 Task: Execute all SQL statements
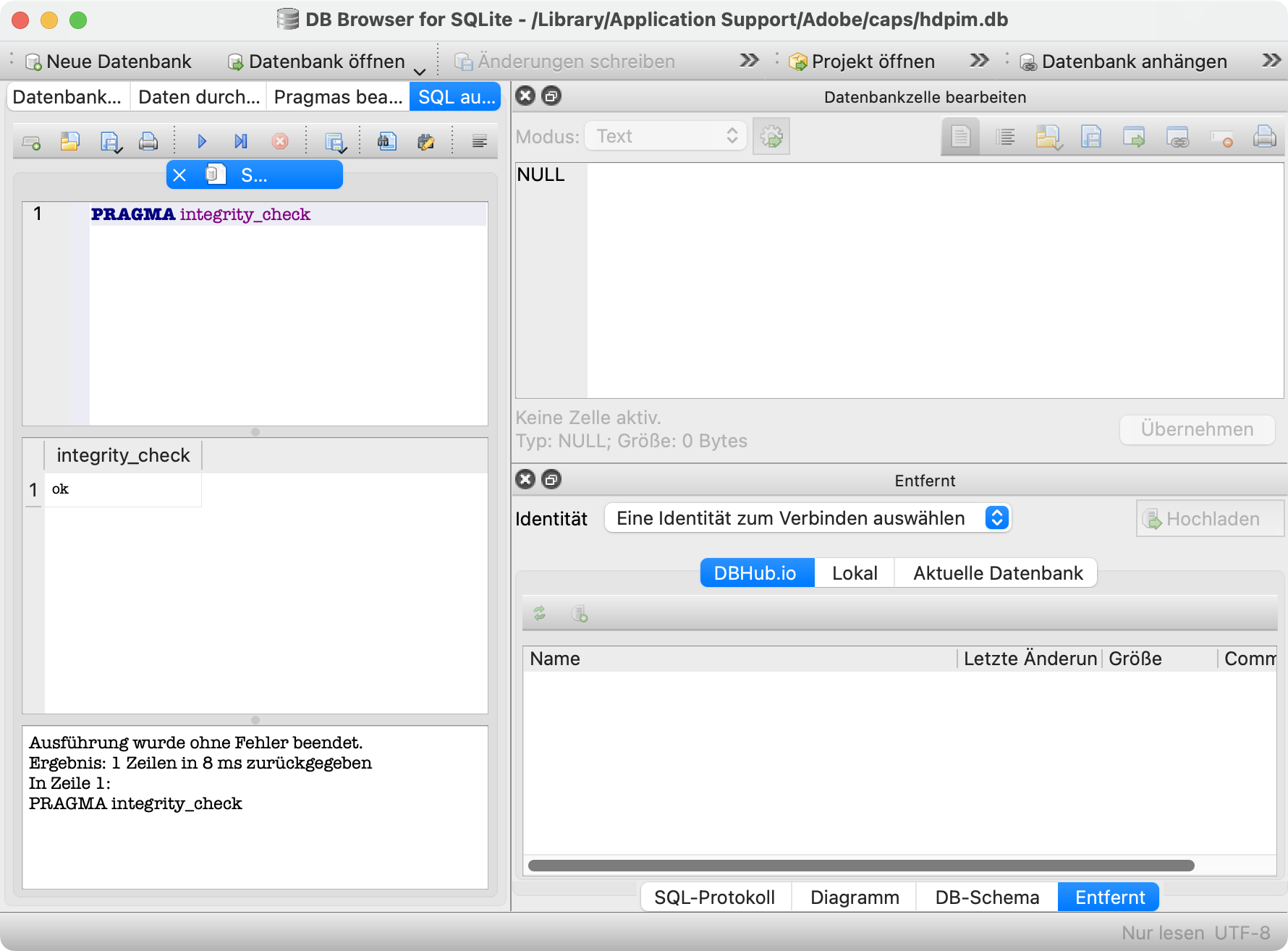pos(202,141)
